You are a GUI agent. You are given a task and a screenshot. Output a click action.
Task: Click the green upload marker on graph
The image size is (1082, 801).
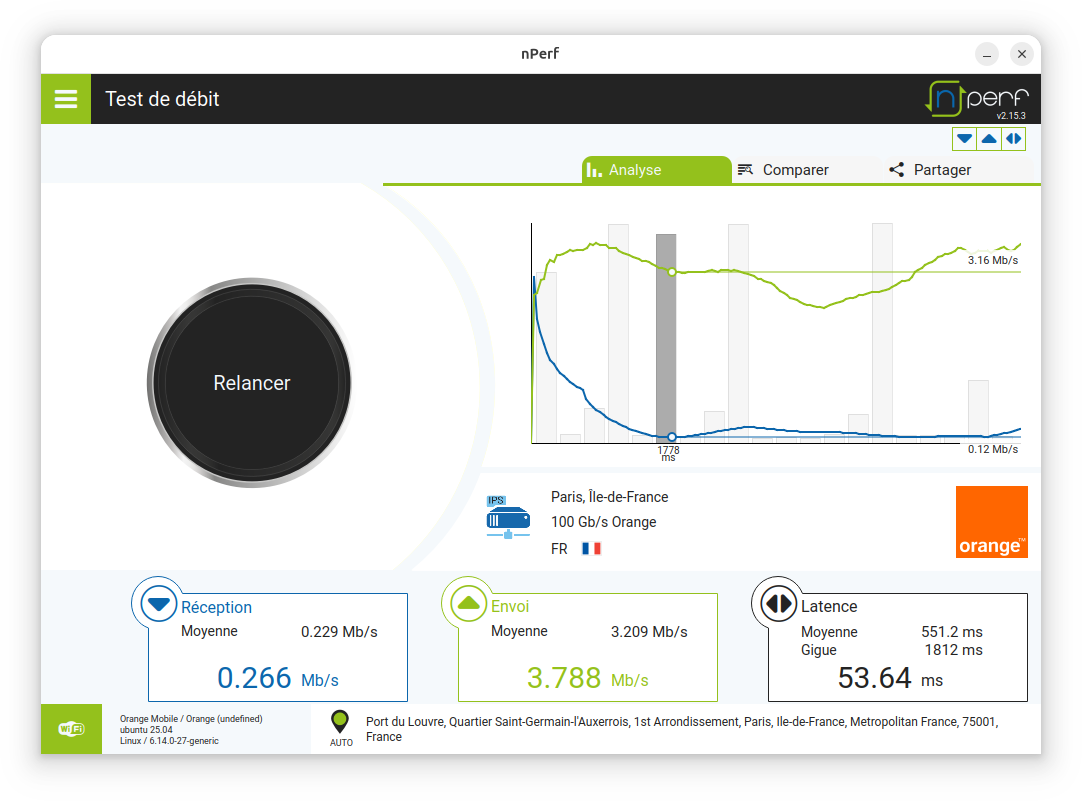(672, 272)
